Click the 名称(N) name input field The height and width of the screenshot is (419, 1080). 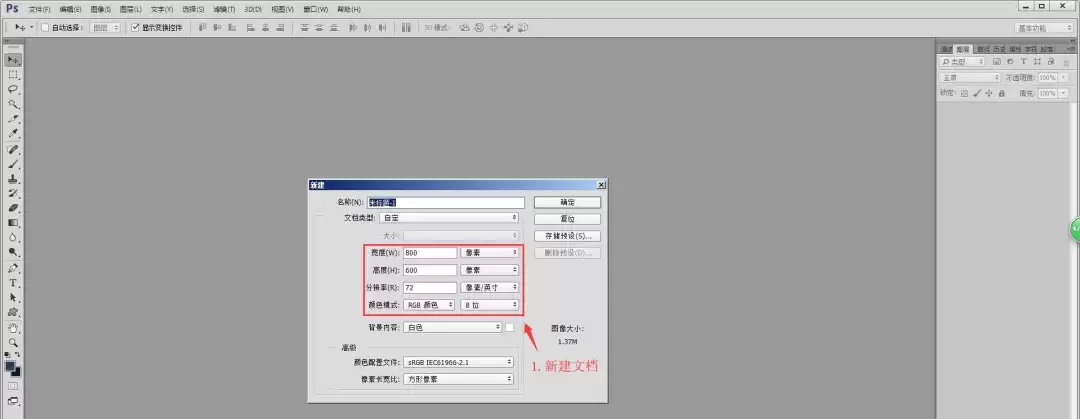pos(446,203)
